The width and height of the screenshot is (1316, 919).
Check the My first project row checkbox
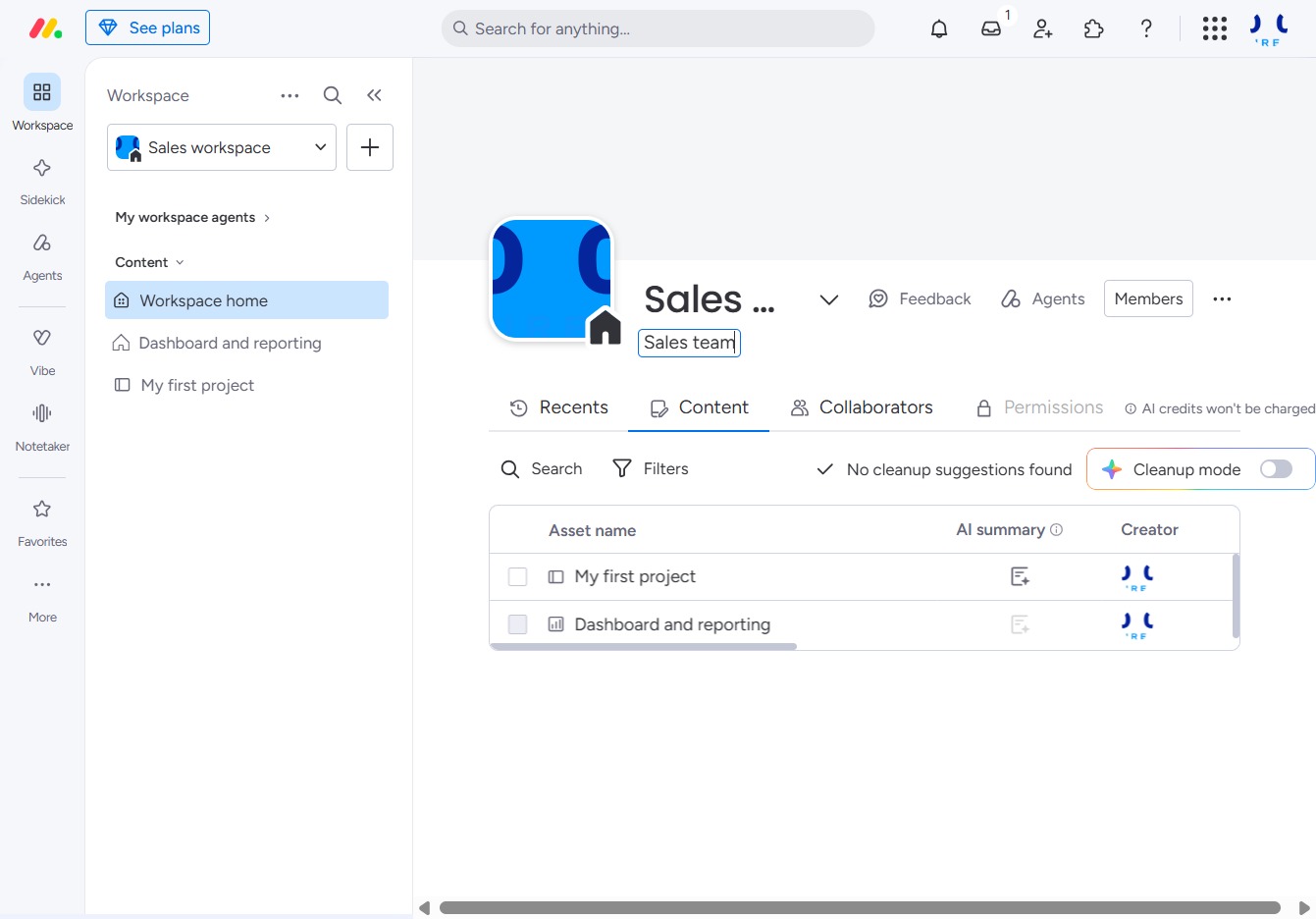pyautogui.click(x=517, y=576)
